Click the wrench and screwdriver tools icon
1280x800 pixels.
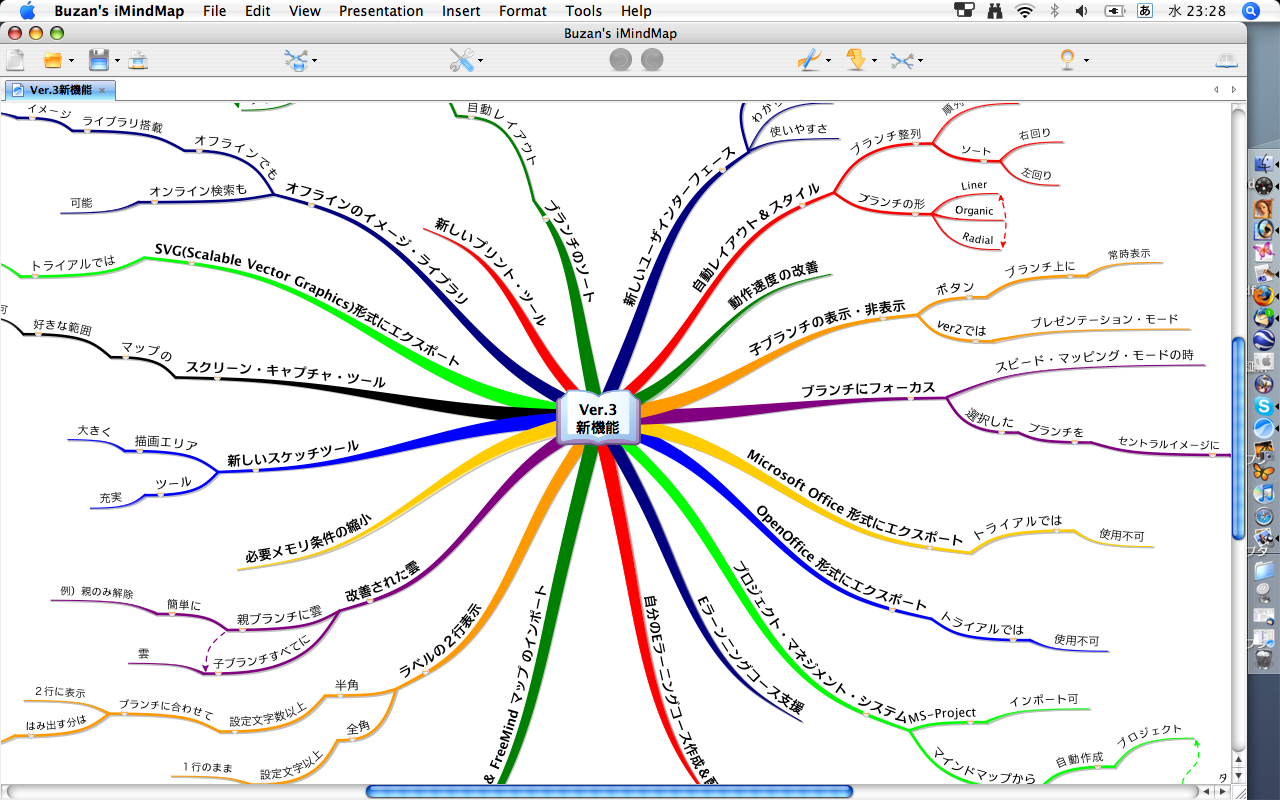[461, 60]
